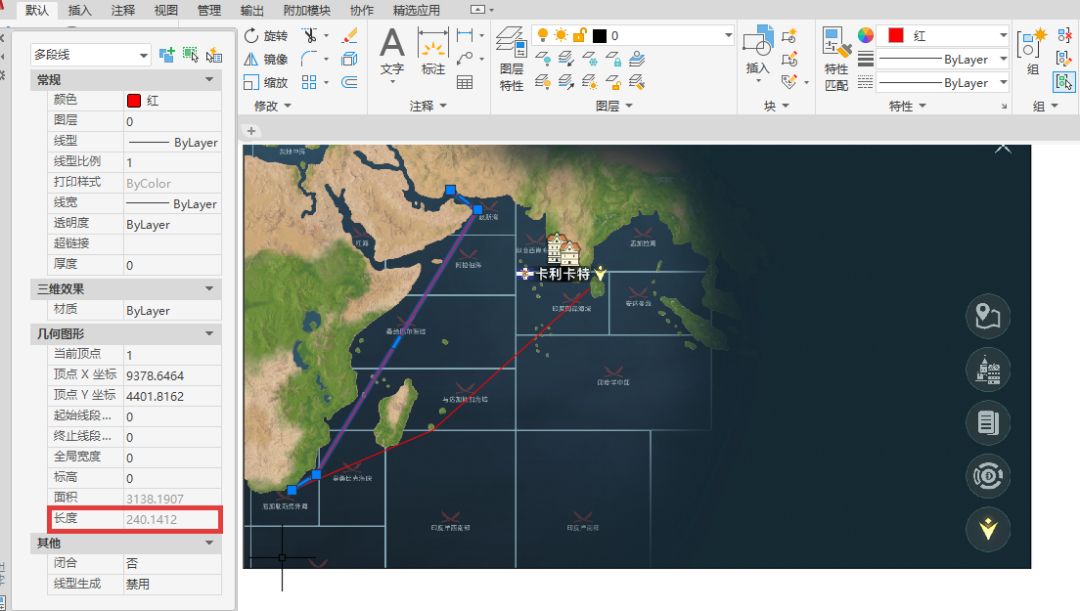Open the 红 color dropdown in ribbon
The image size is (1080, 611).
point(1003,35)
